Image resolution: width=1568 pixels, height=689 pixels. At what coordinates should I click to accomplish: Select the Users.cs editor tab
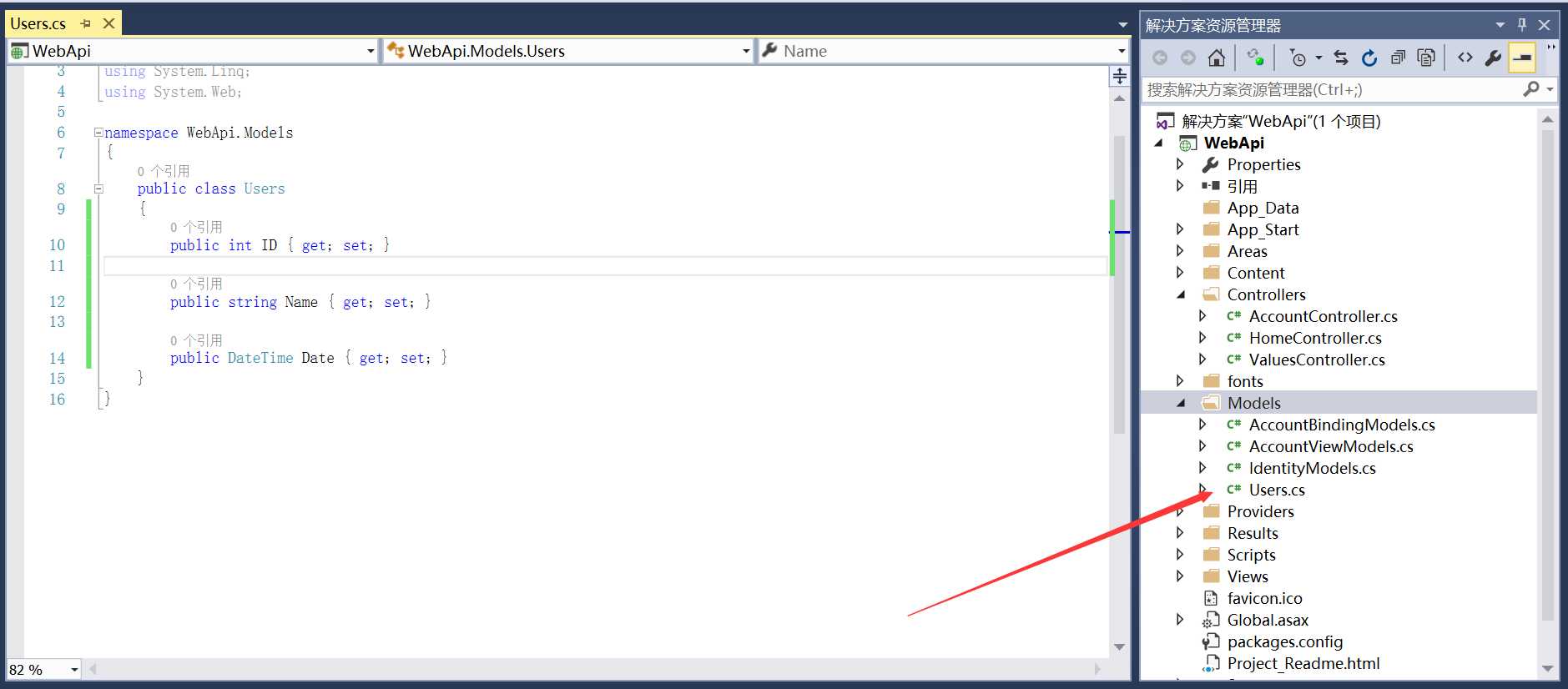click(38, 23)
